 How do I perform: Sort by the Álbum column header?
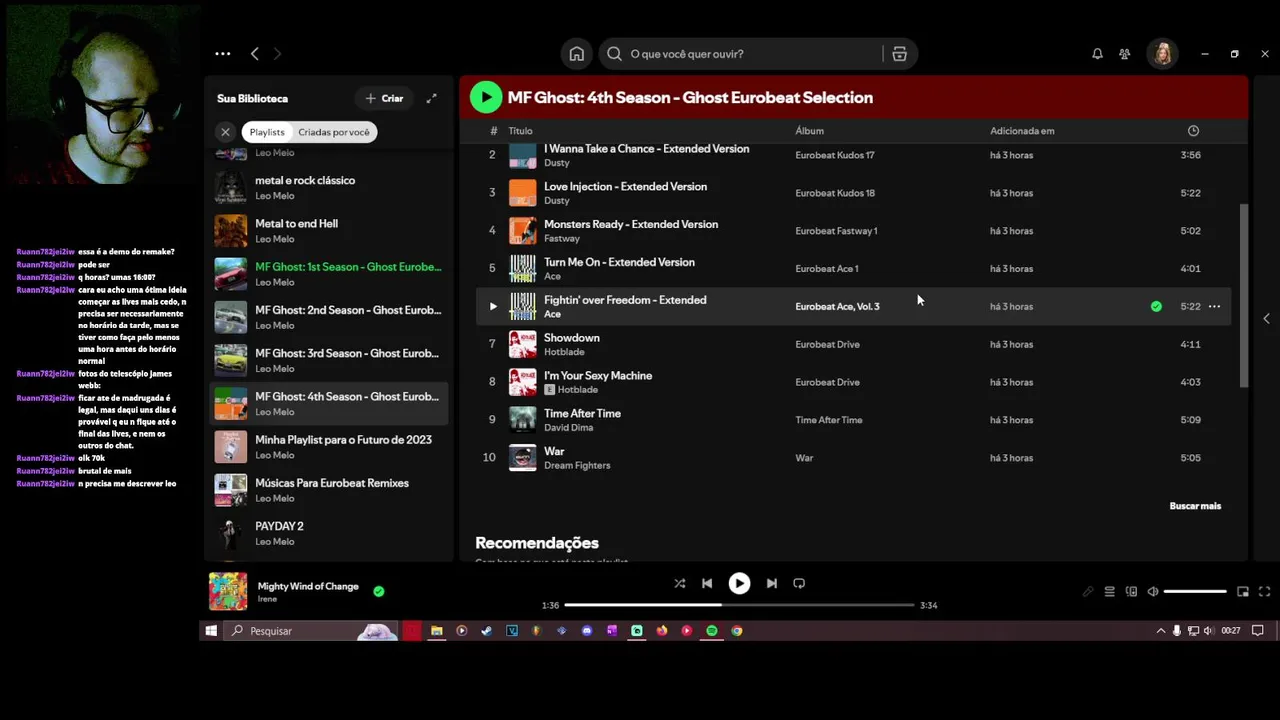point(809,131)
